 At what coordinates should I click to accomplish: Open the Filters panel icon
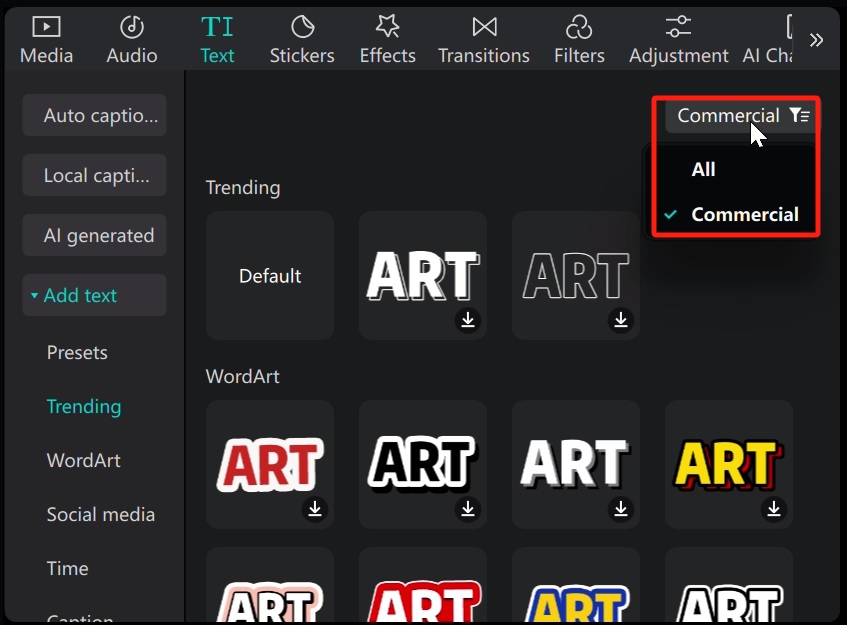[579, 28]
